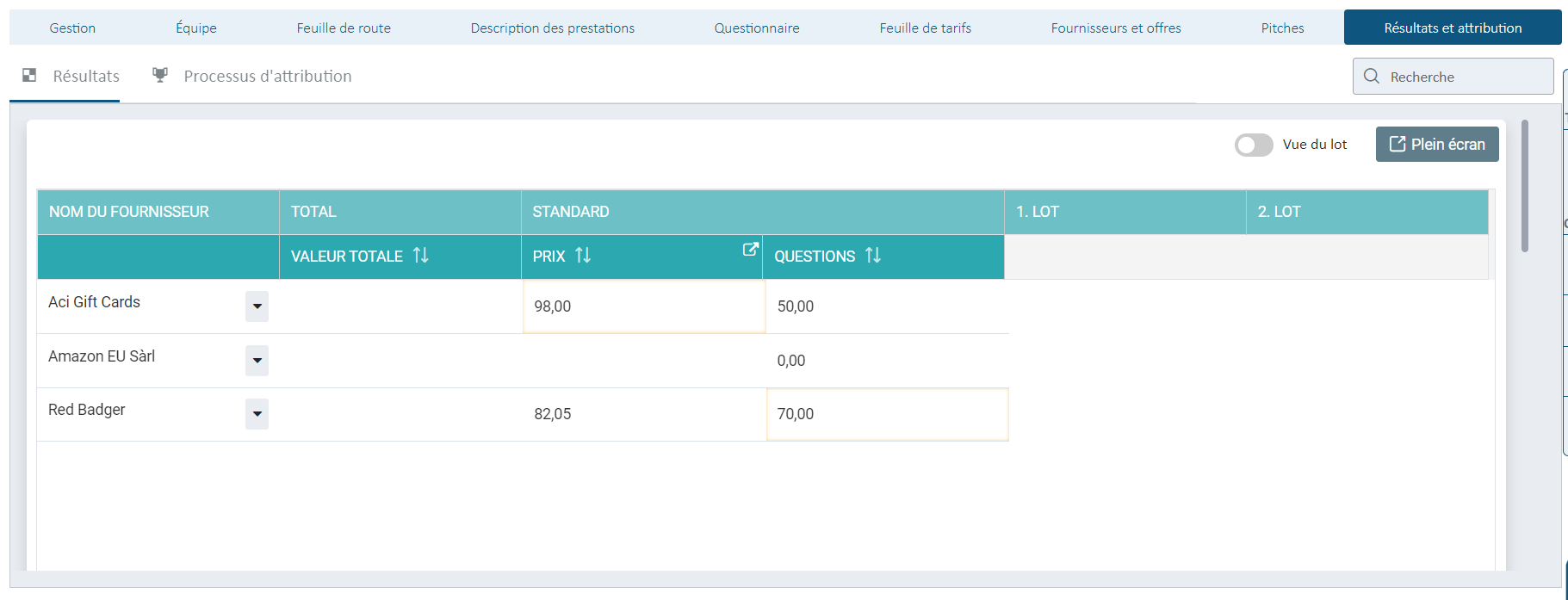The width and height of the screenshot is (1568, 600).
Task: Open Description des prestations tab
Action: tap(553, 28)
